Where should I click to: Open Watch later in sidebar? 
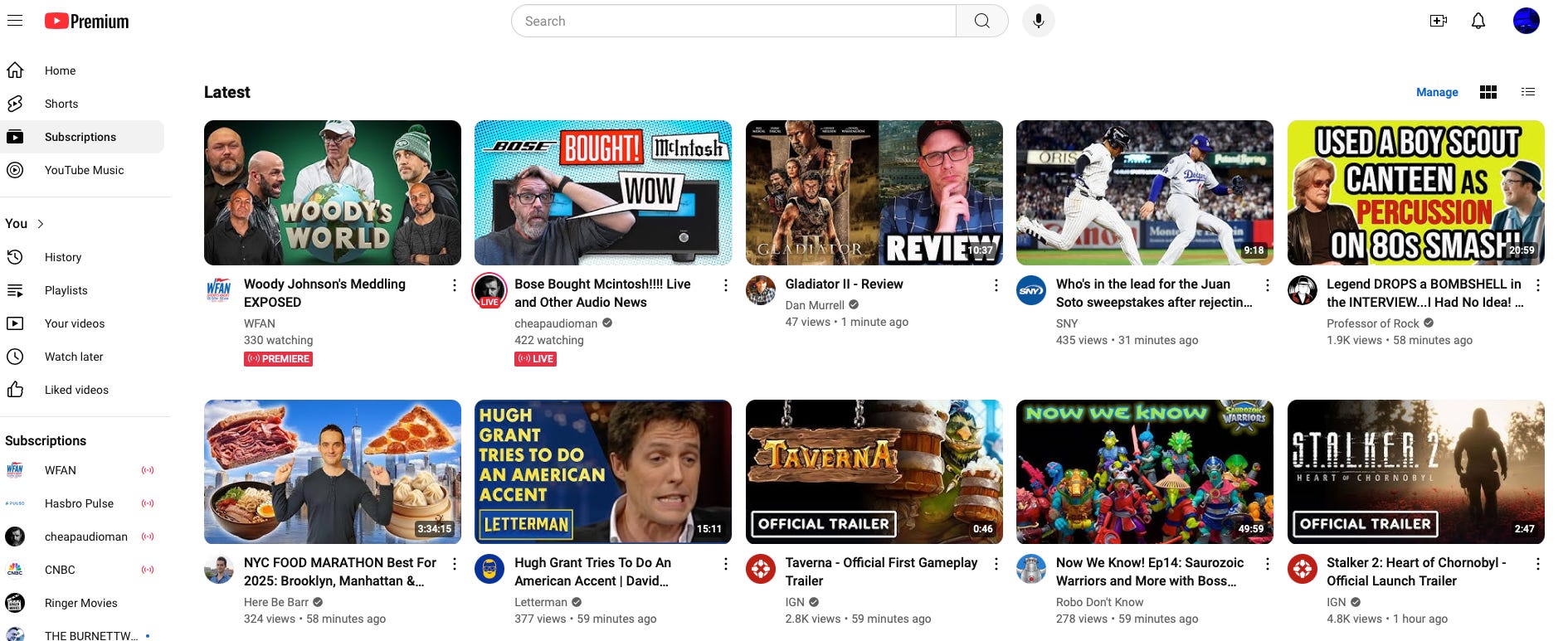point(82,357)
